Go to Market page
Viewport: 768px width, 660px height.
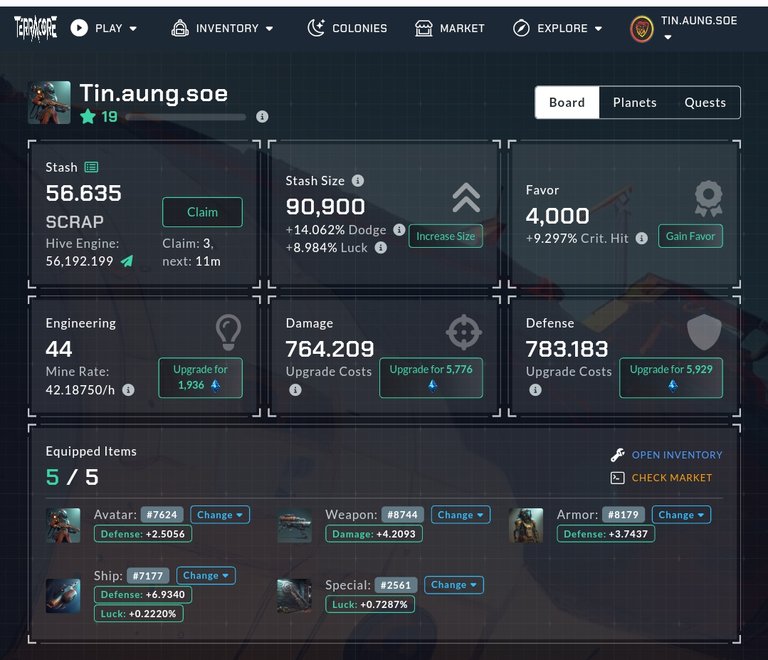coord(450,28)
